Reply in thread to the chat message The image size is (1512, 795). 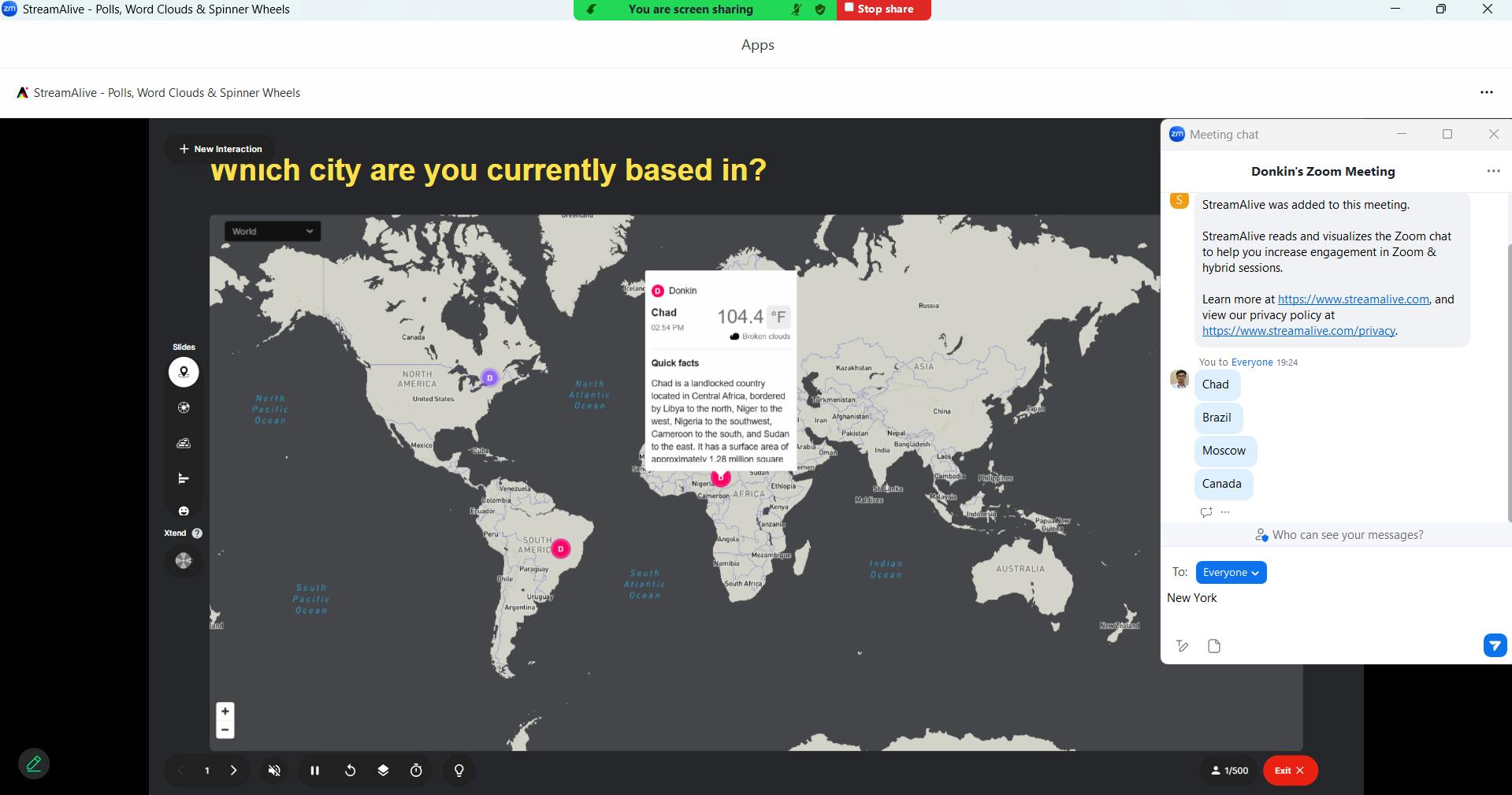(x=1206, y=512)
